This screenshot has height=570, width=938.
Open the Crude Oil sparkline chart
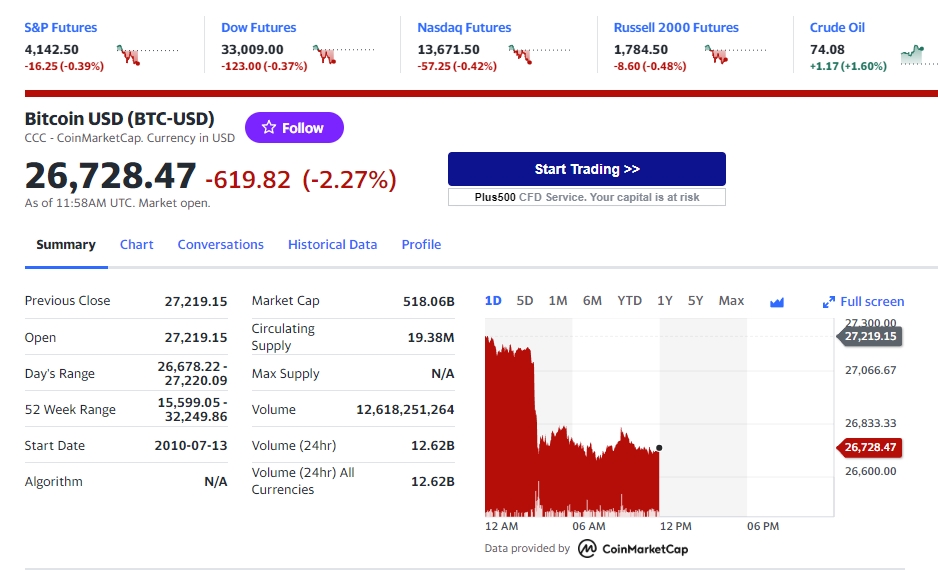(x=919, y=55)
